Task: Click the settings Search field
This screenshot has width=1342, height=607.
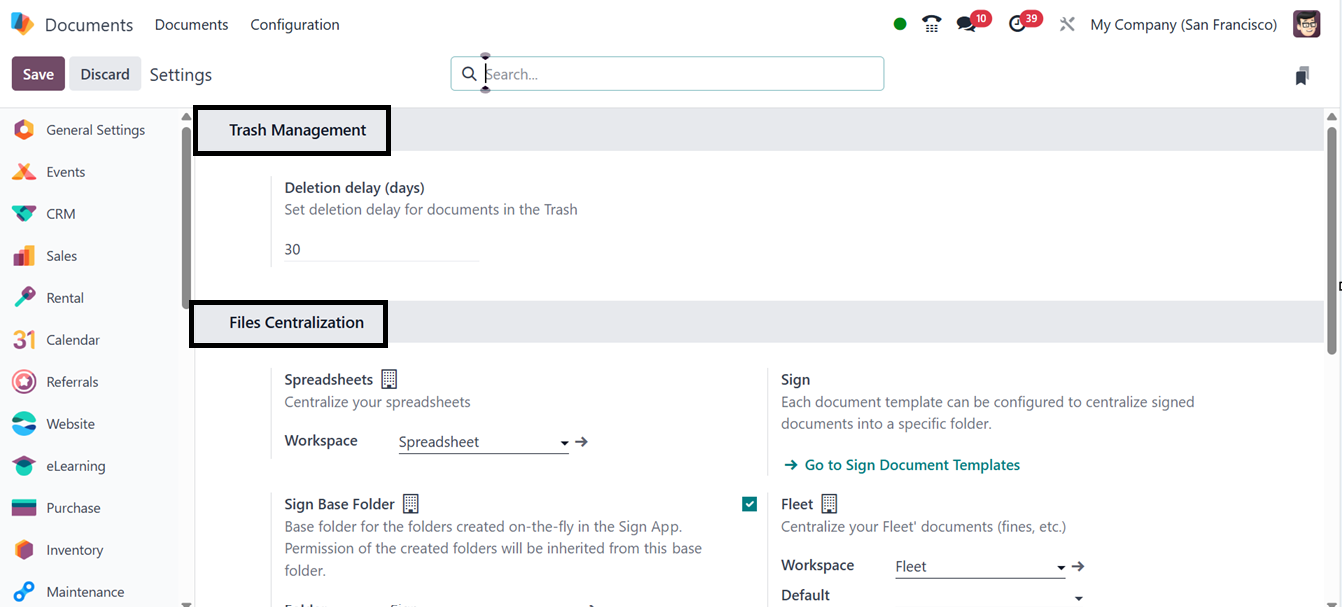Action: point(680,74)
